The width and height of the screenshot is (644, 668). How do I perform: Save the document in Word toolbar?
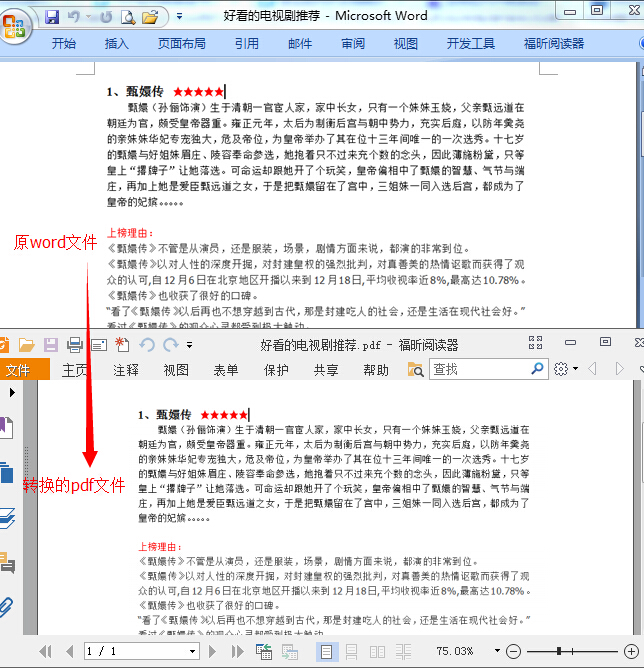50,17
